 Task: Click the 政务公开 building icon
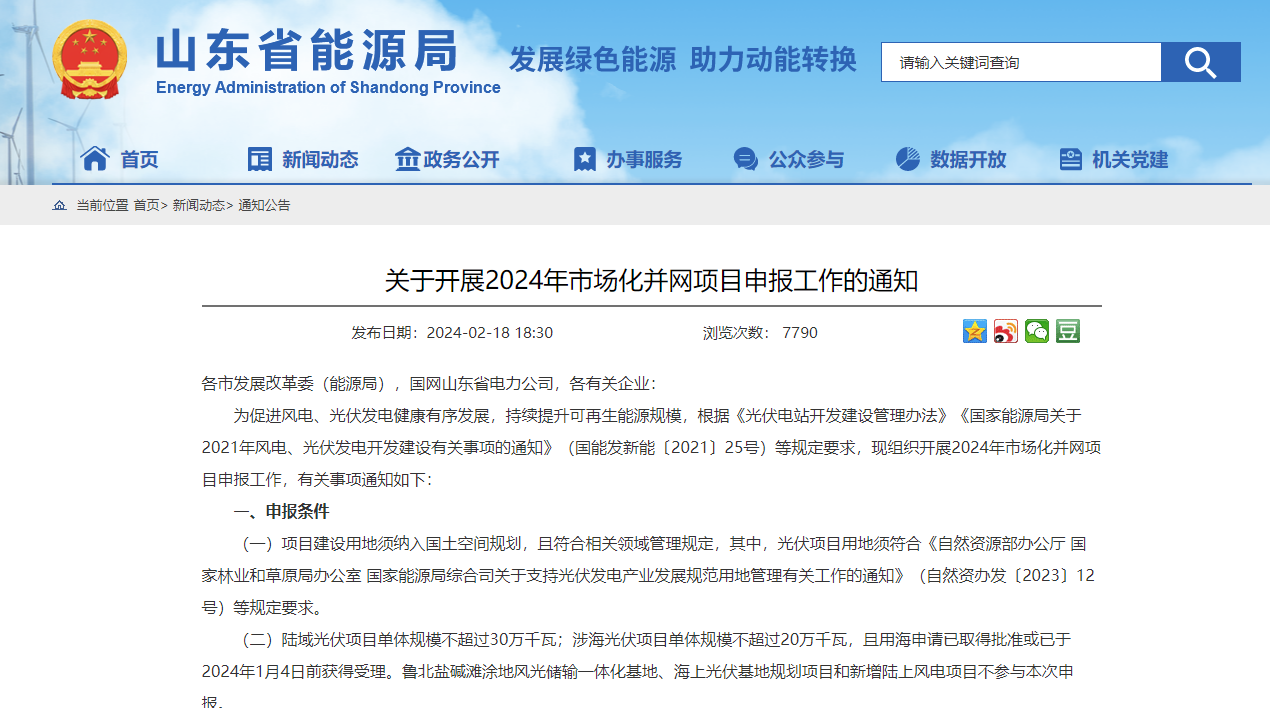point(407,158)
